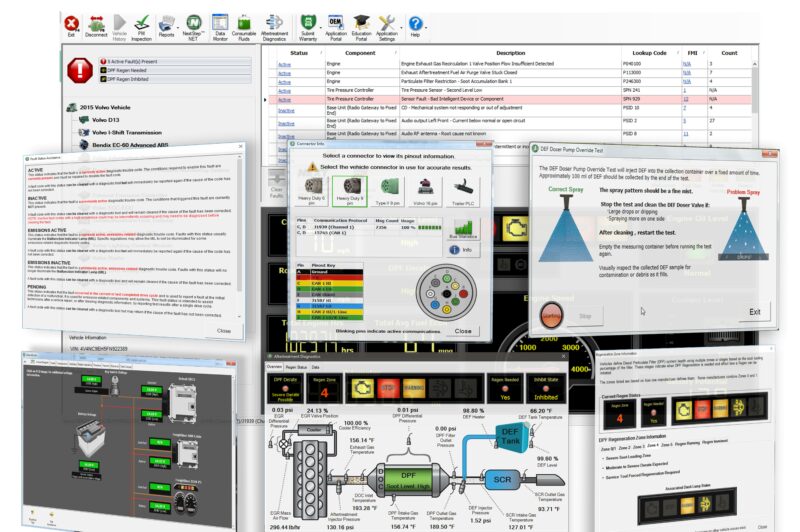Open Application Settings wrench icon
The height and width of the screenshot is (532, 800).
(387, 28)
